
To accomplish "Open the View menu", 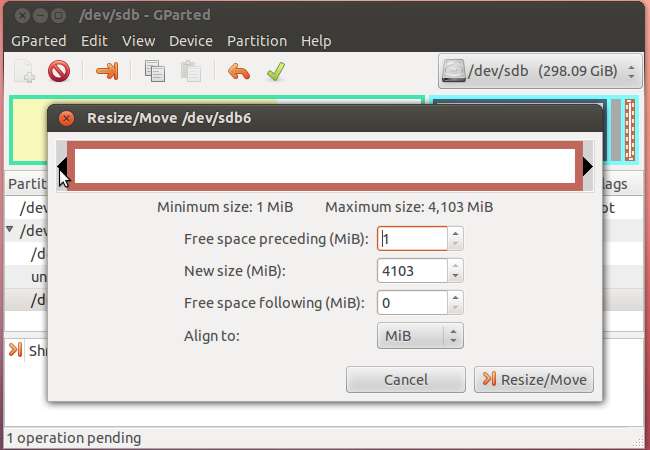I will coord(138,41).
